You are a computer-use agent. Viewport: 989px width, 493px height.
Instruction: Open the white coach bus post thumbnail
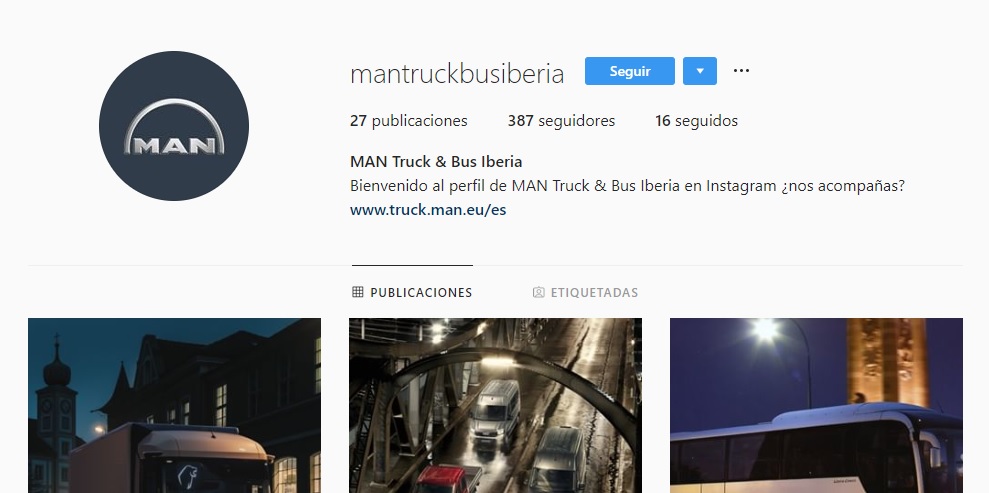click(x=816, y=405)
